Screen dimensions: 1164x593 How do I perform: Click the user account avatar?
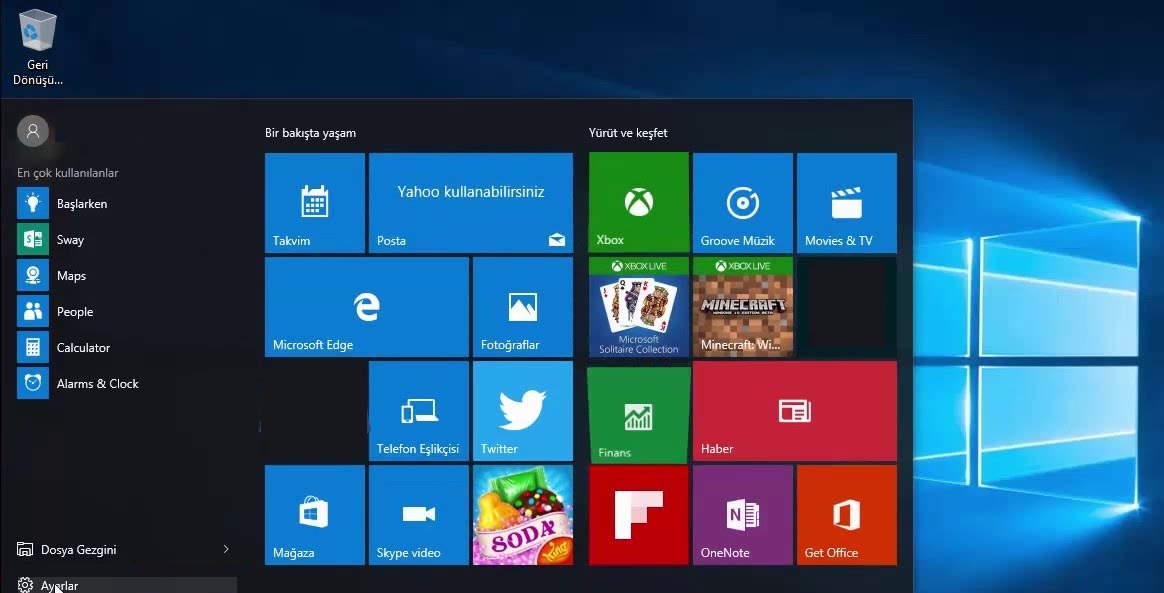coord(33,131)
